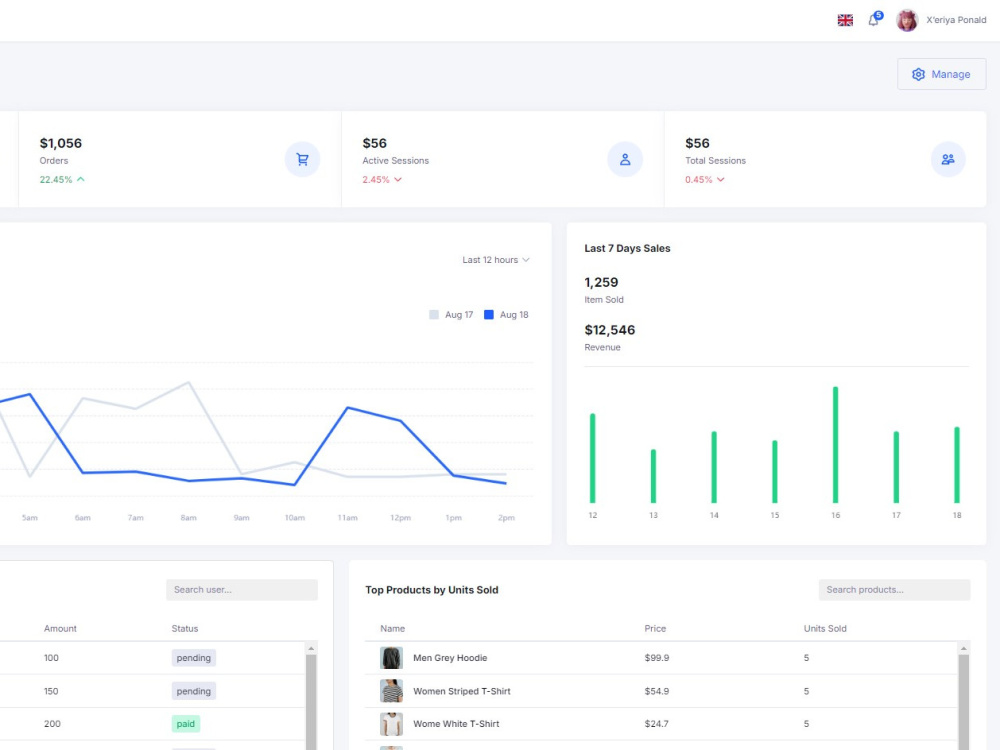Click the Amount column header
This screenshot has width=1000, height=750.
[60, 629]
